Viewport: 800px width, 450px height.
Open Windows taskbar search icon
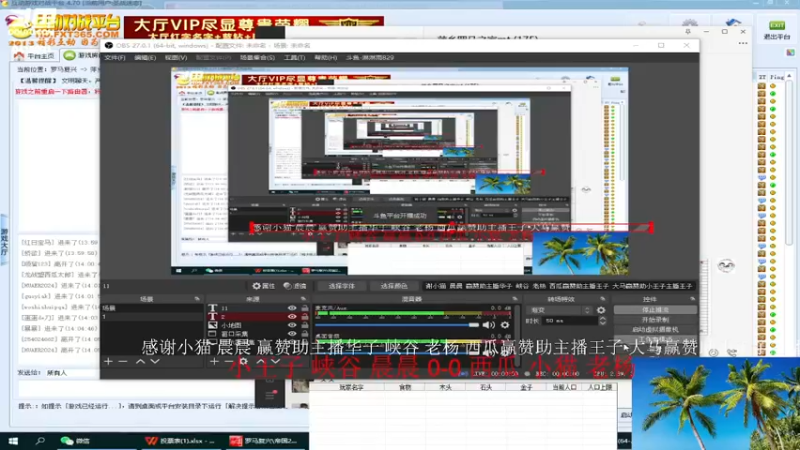(40, 441)
